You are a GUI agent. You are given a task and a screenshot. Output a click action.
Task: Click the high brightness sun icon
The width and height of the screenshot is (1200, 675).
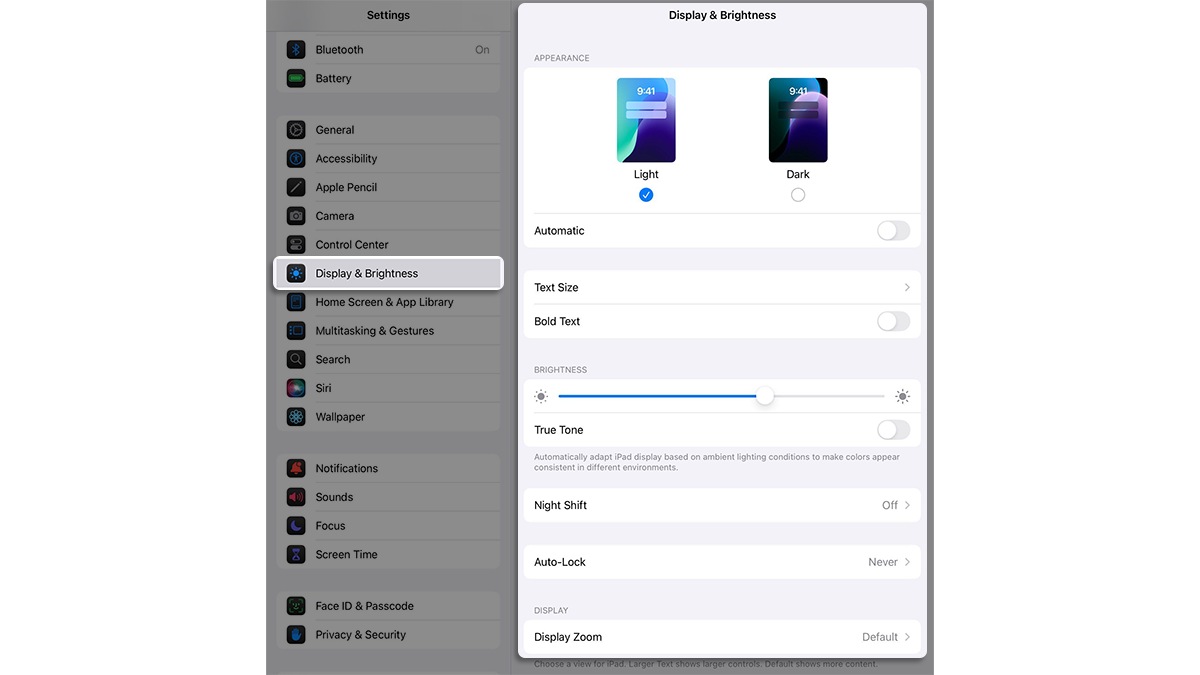click(903, 397)
